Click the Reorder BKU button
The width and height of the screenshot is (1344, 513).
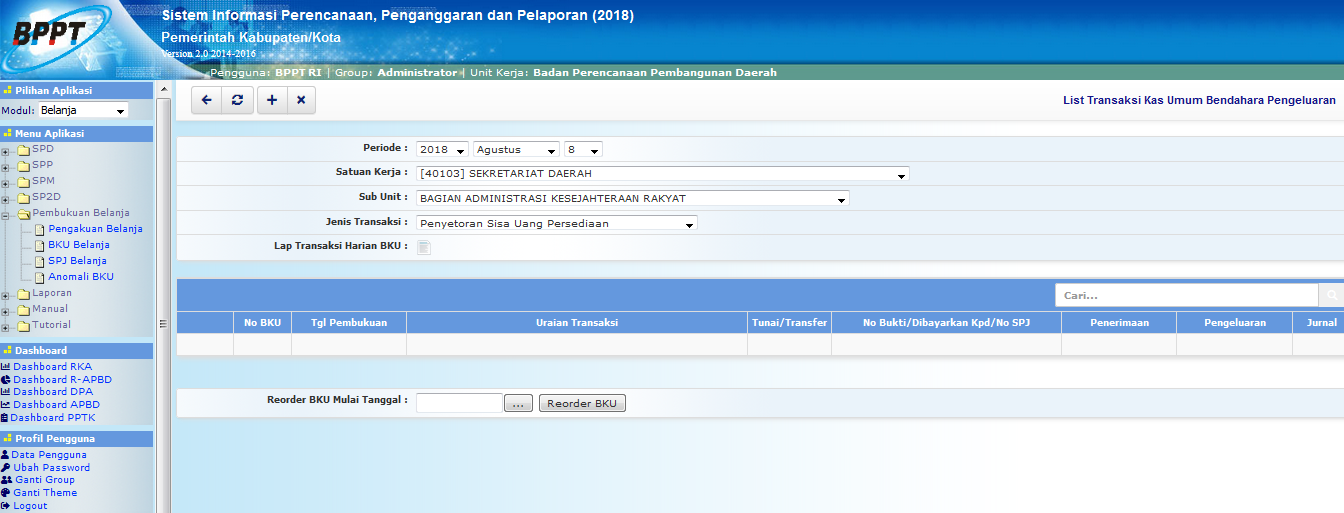click(x=582, y=404)
